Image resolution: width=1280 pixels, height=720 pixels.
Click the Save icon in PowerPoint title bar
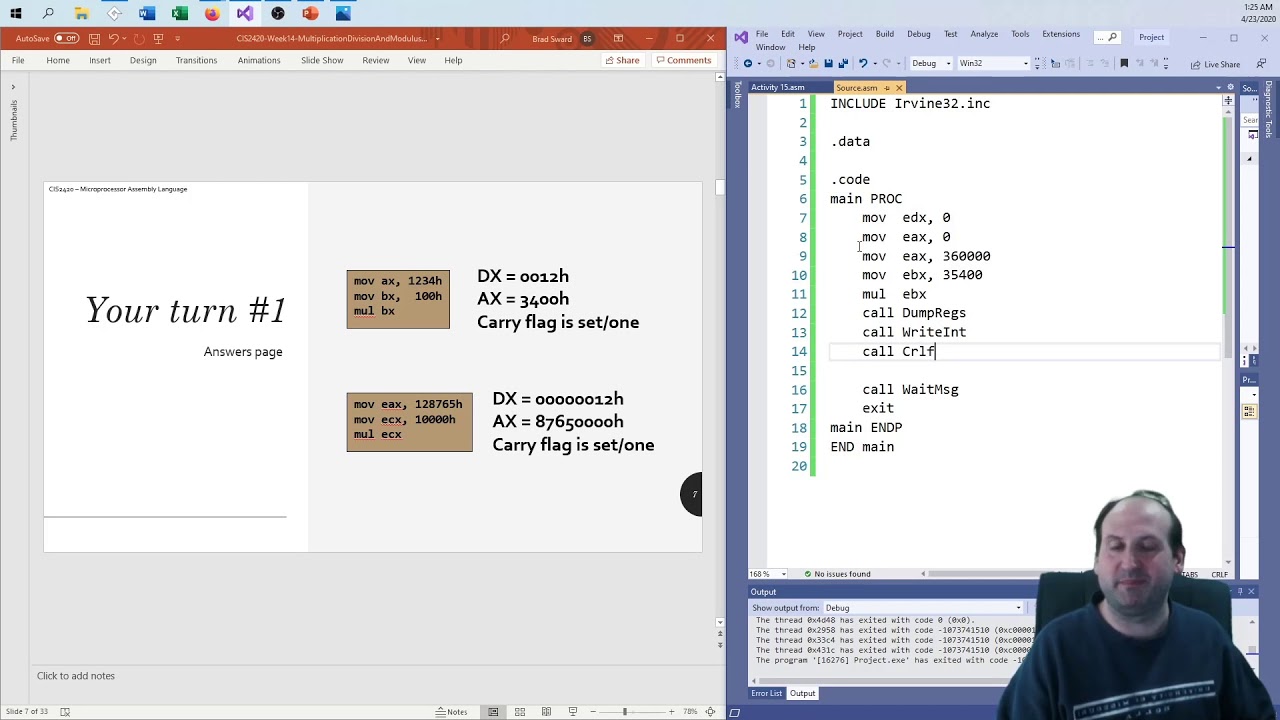click(x=94, y=38)
